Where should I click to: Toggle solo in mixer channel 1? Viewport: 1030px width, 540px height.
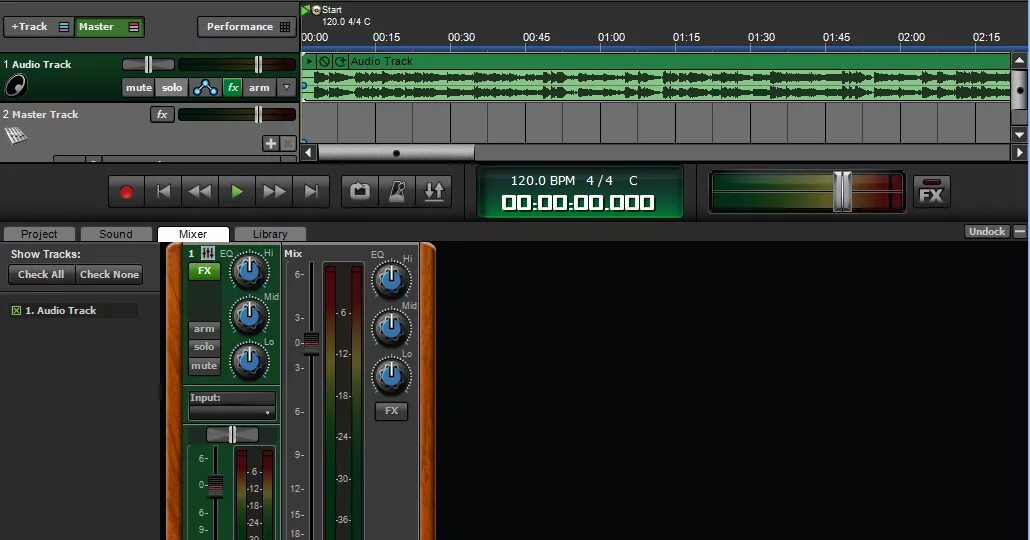point(204,347)
